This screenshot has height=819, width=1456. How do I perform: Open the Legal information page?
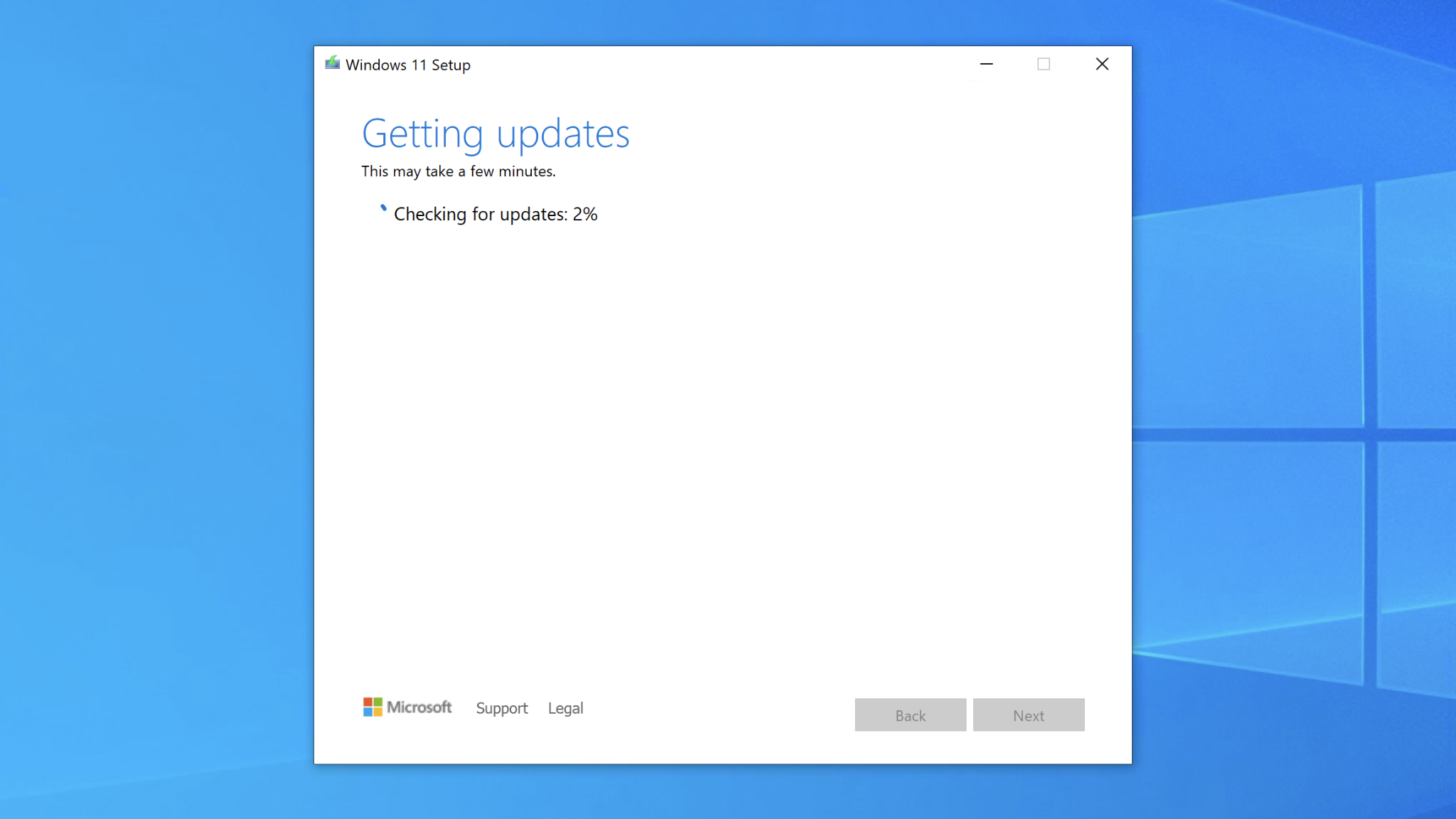[x=564, y=708]
